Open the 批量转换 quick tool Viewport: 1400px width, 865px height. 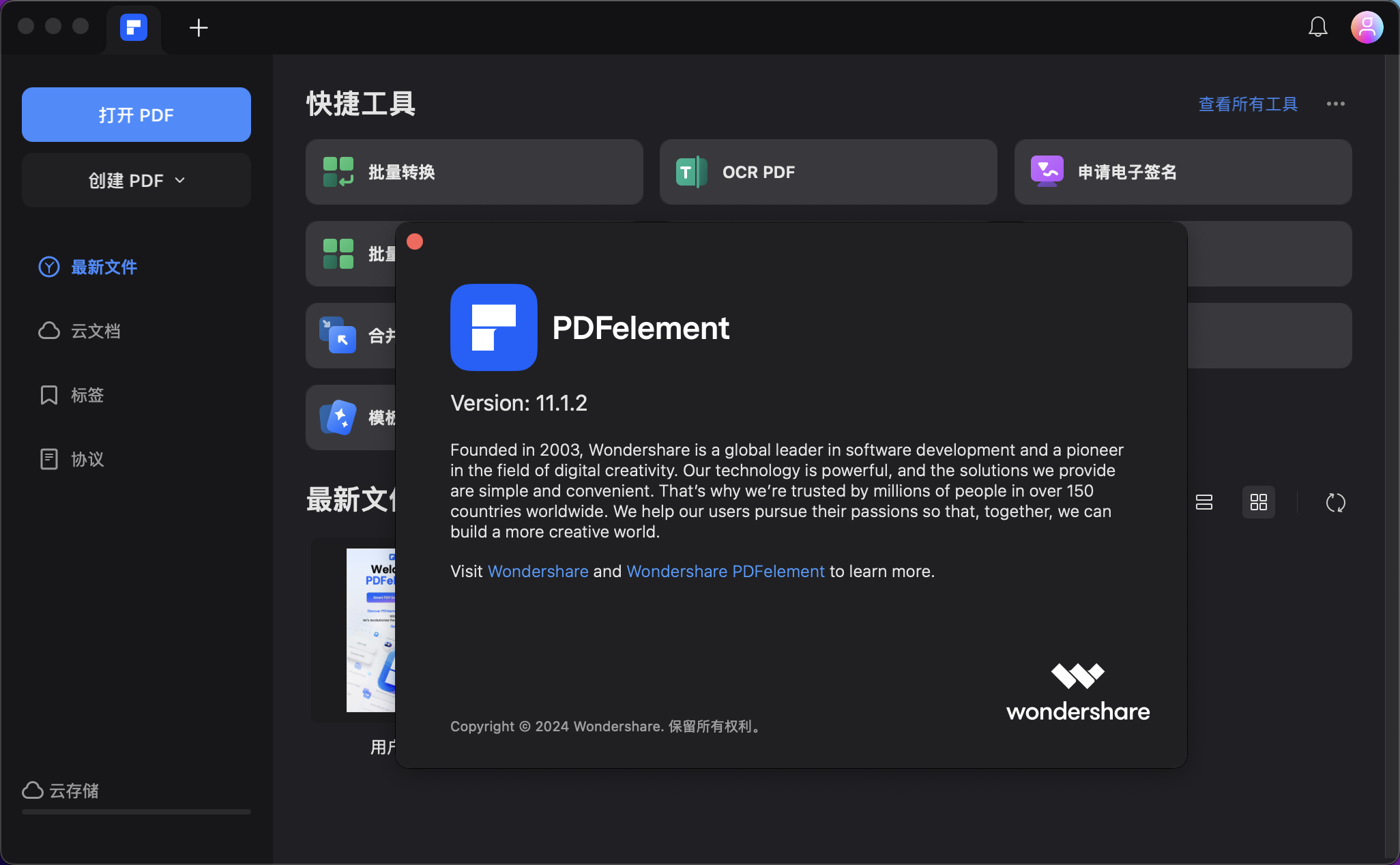pyautogui.click(x=474, y=172)
